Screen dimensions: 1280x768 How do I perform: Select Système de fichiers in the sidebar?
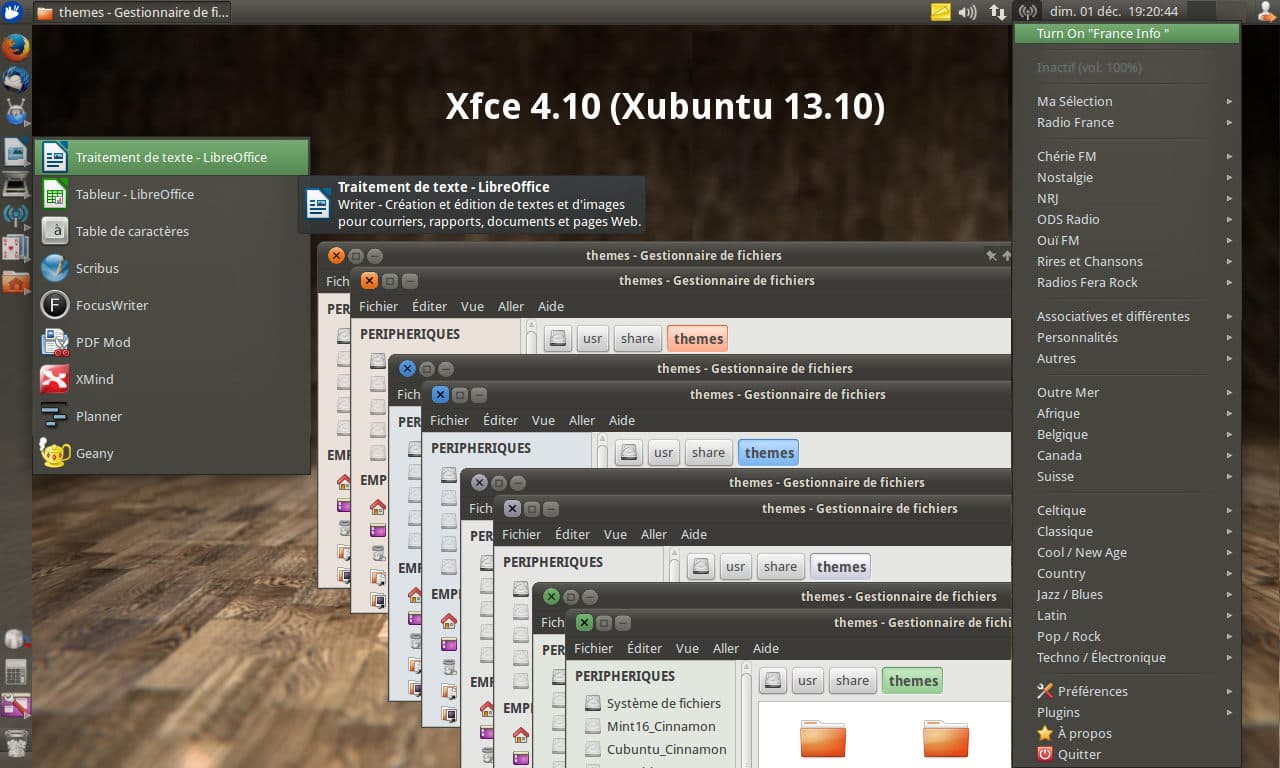coord(663,703)
